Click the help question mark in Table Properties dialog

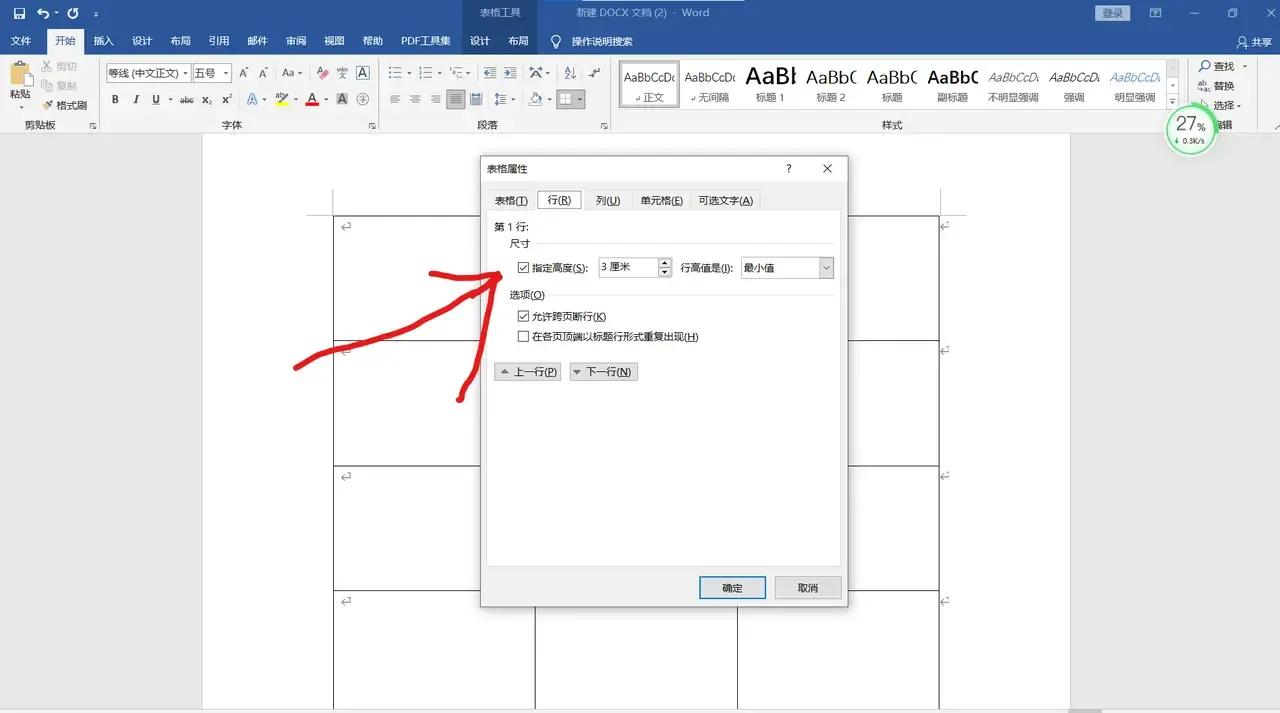(x=788, y=169)
